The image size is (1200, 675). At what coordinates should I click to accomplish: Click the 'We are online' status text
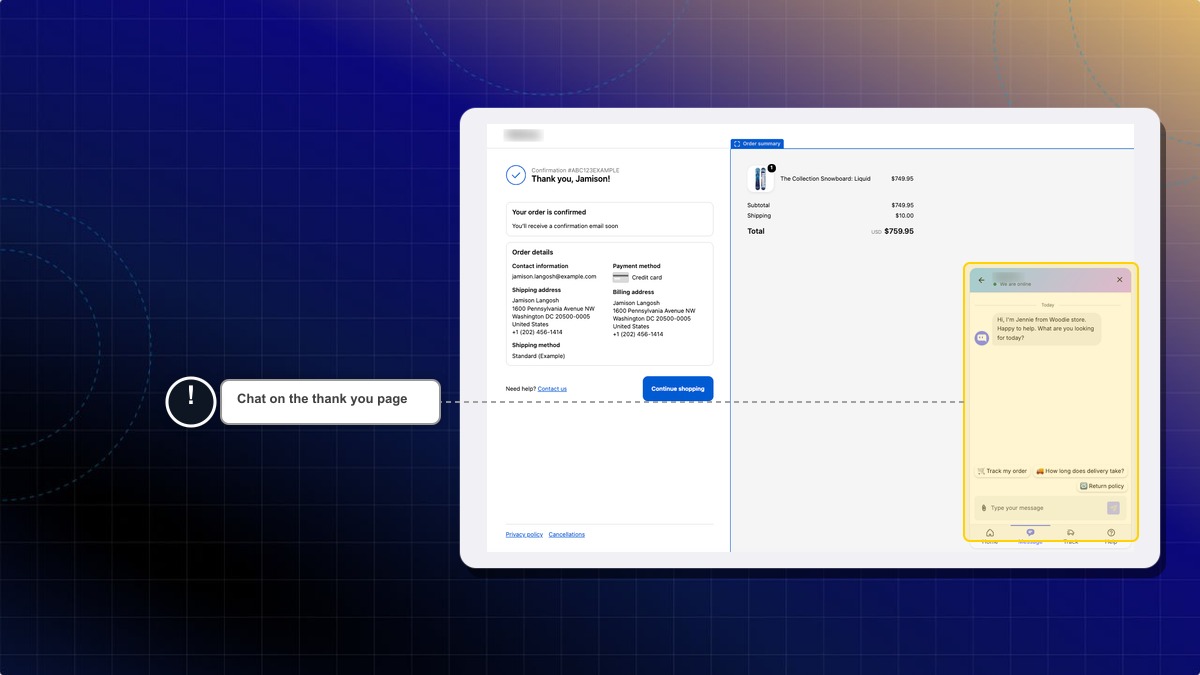click(1015, 285)
